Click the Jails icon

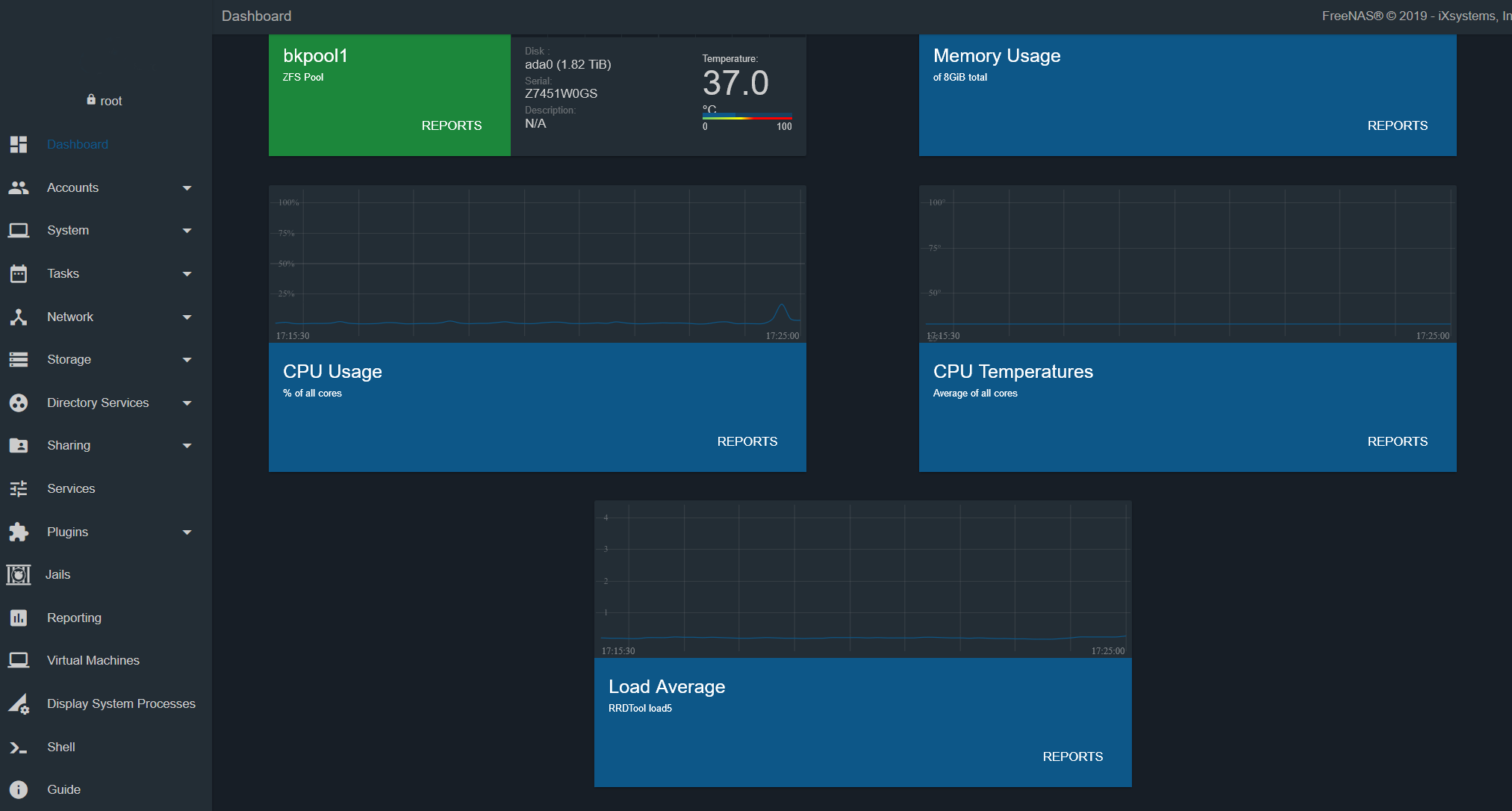(19, 574)
